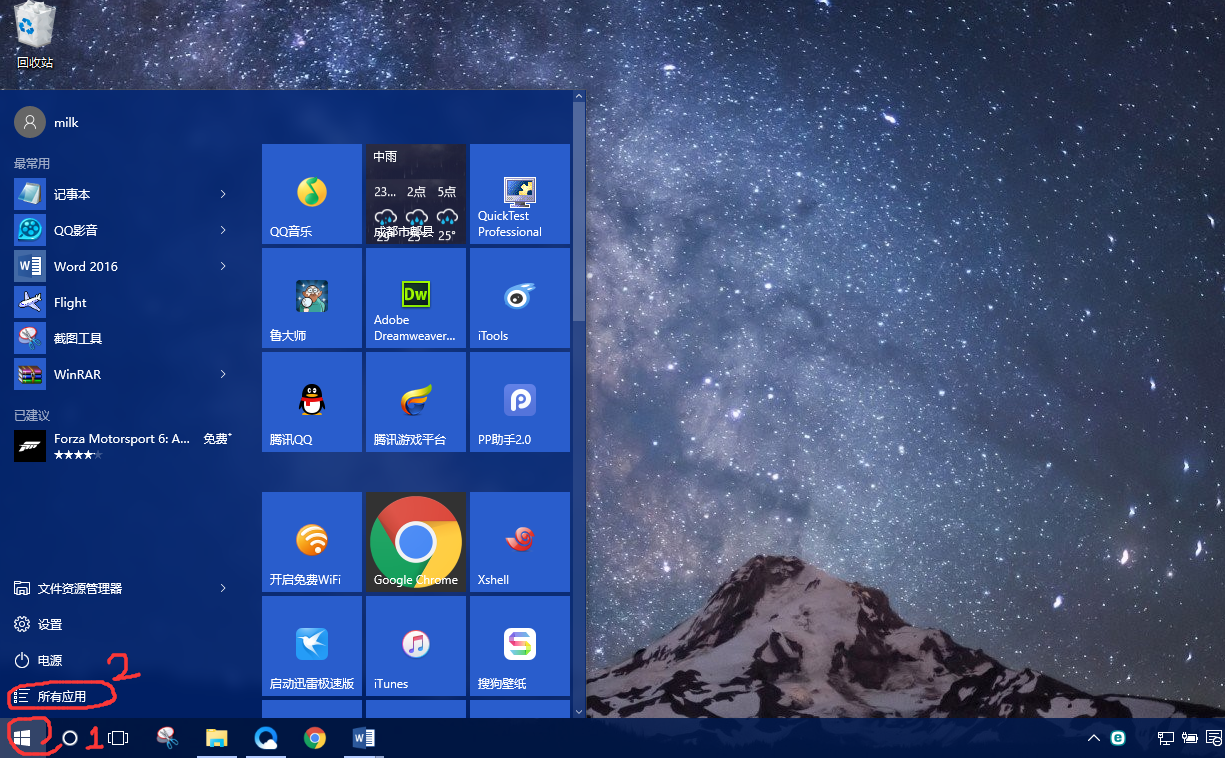Open 截图工具 snipping tool entry
Image resolution: width=1225 pixels, height=758 pixels.
click(x=122, y=338)
